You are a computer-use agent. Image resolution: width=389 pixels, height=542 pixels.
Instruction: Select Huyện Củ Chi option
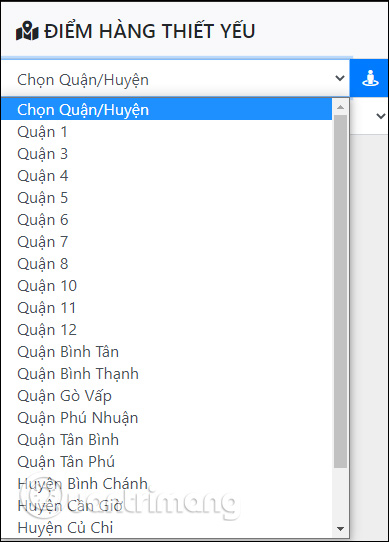167,527
